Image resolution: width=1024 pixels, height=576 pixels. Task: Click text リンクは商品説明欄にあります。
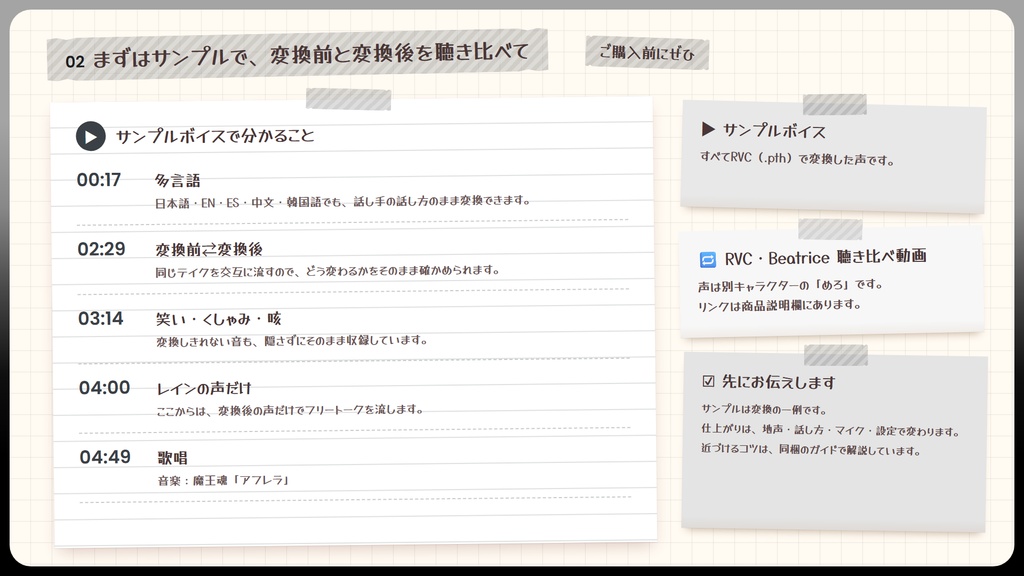point(780,305)
